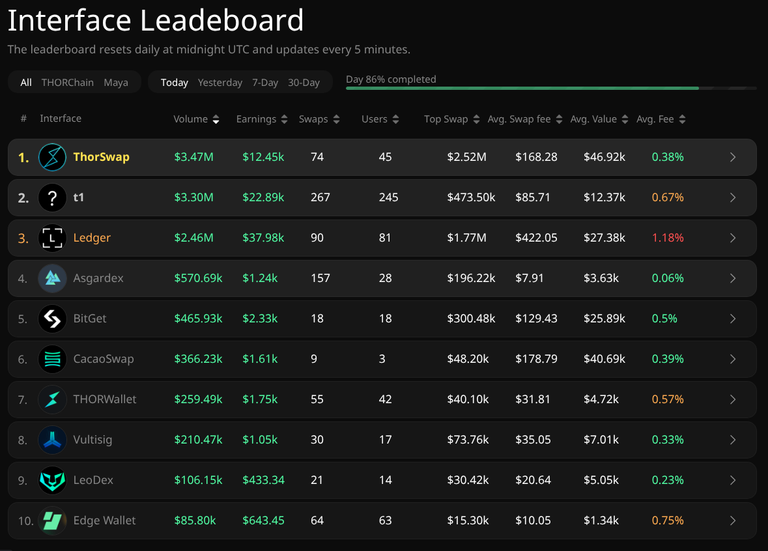This screenshot has height=551, width=768.
Task: Expand the THORWallet row chevron
Action: (x=733, y=400)
